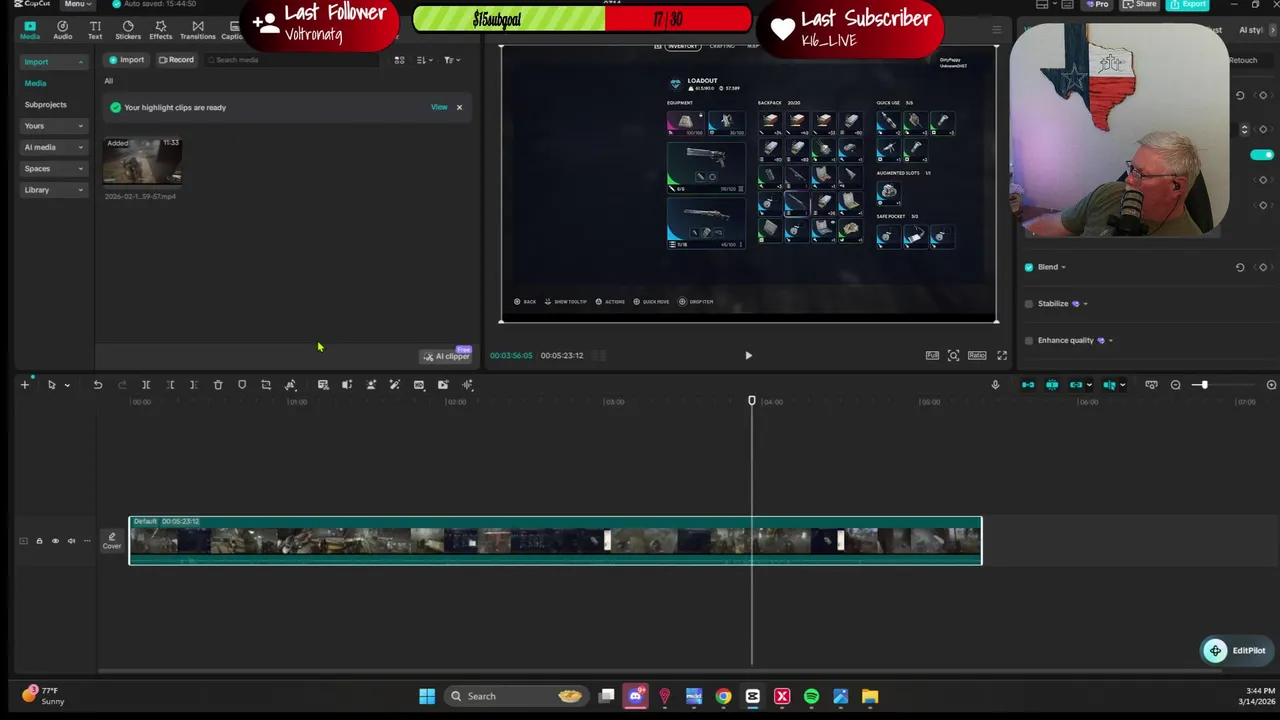Toggle linkage icon in timeline toolbar
This screenshot has width=1280, height=720.
click(1076, 385)
